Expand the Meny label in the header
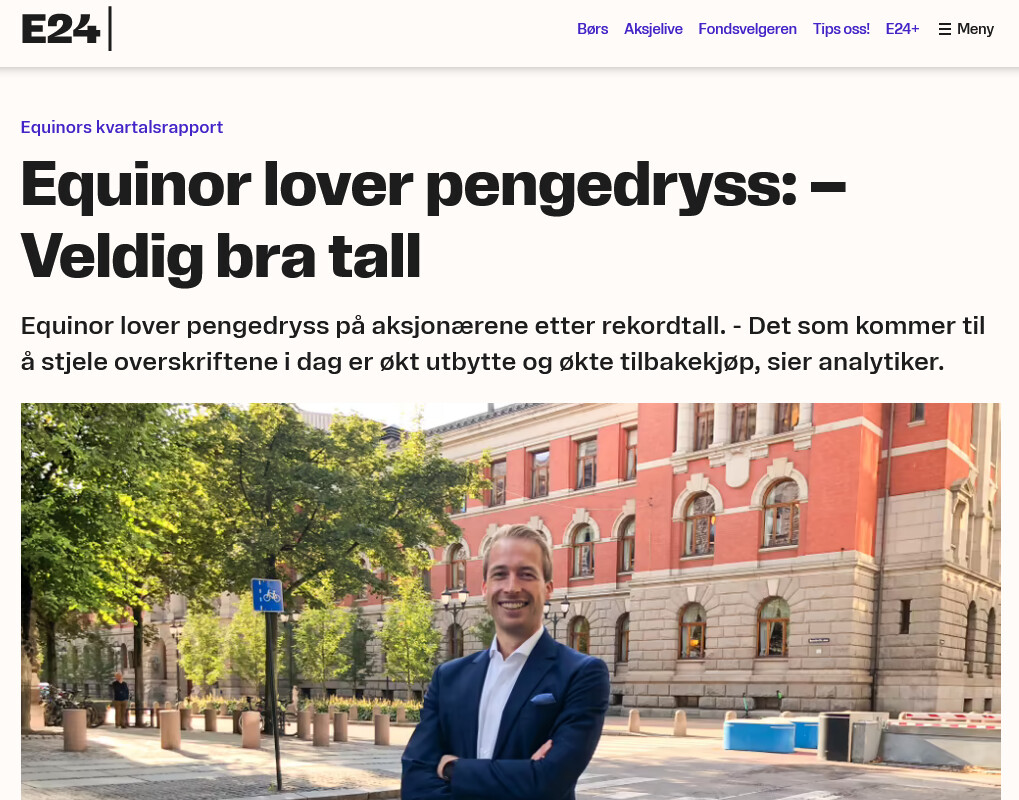 [x=975, y=29]
